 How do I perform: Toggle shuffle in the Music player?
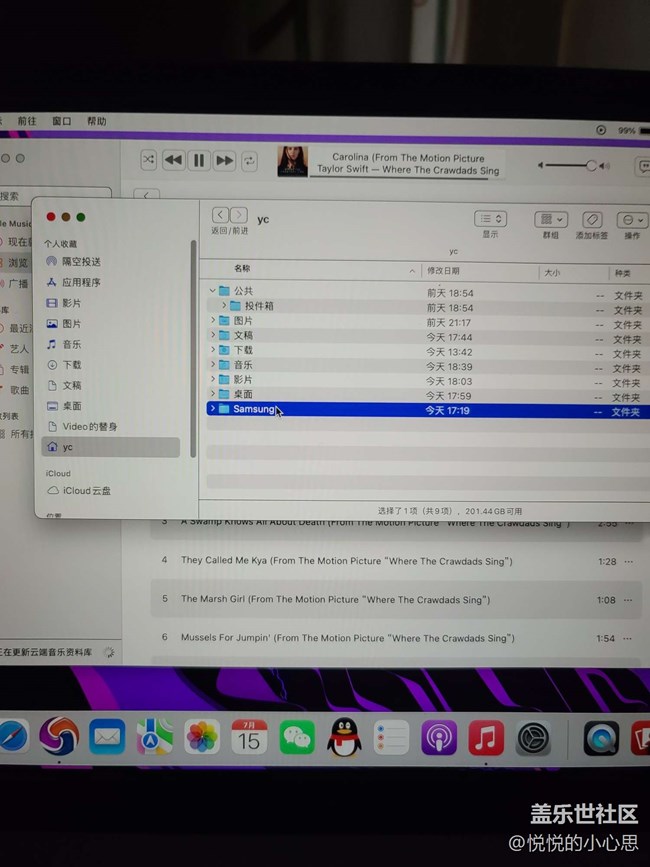148,160
